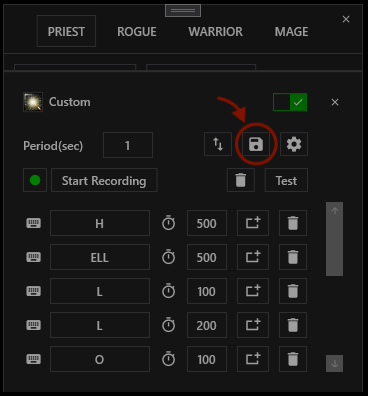368x396 pixels.
Task: Click the up-down arrows import/export icon
Action: [x=218, y=144]
